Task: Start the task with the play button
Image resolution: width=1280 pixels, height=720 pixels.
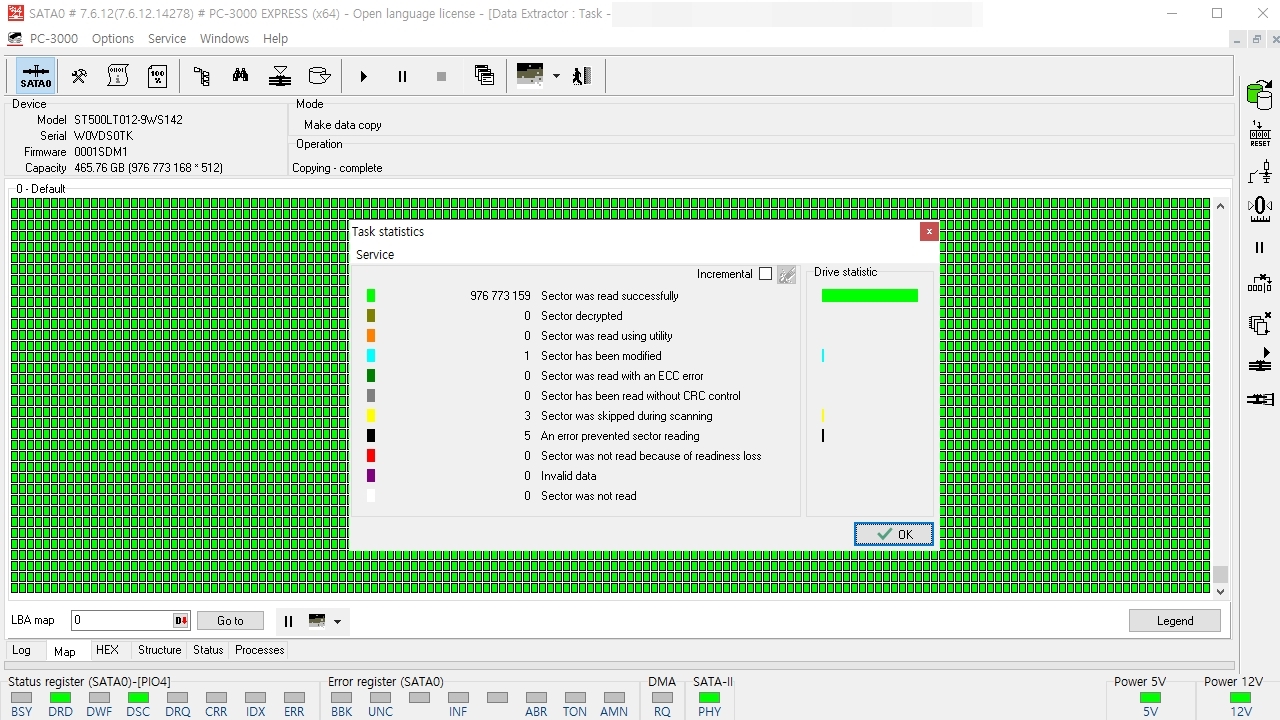Action: click(363, 76)
